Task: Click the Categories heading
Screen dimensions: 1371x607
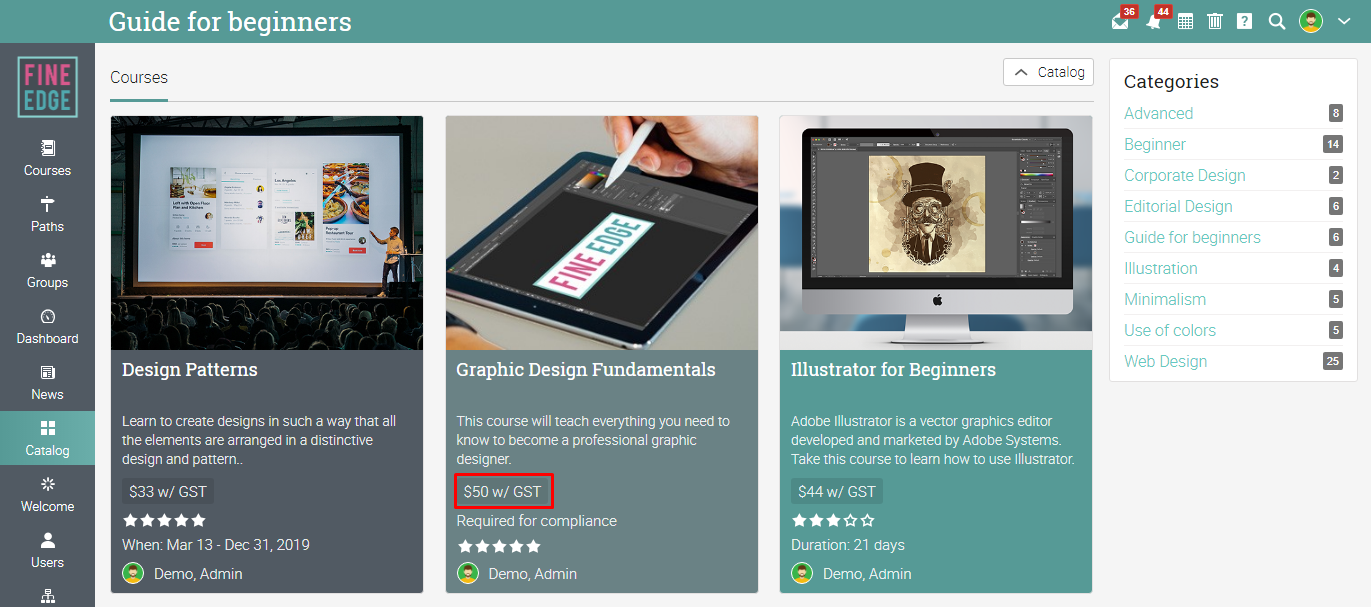Action: (1171, 82)
